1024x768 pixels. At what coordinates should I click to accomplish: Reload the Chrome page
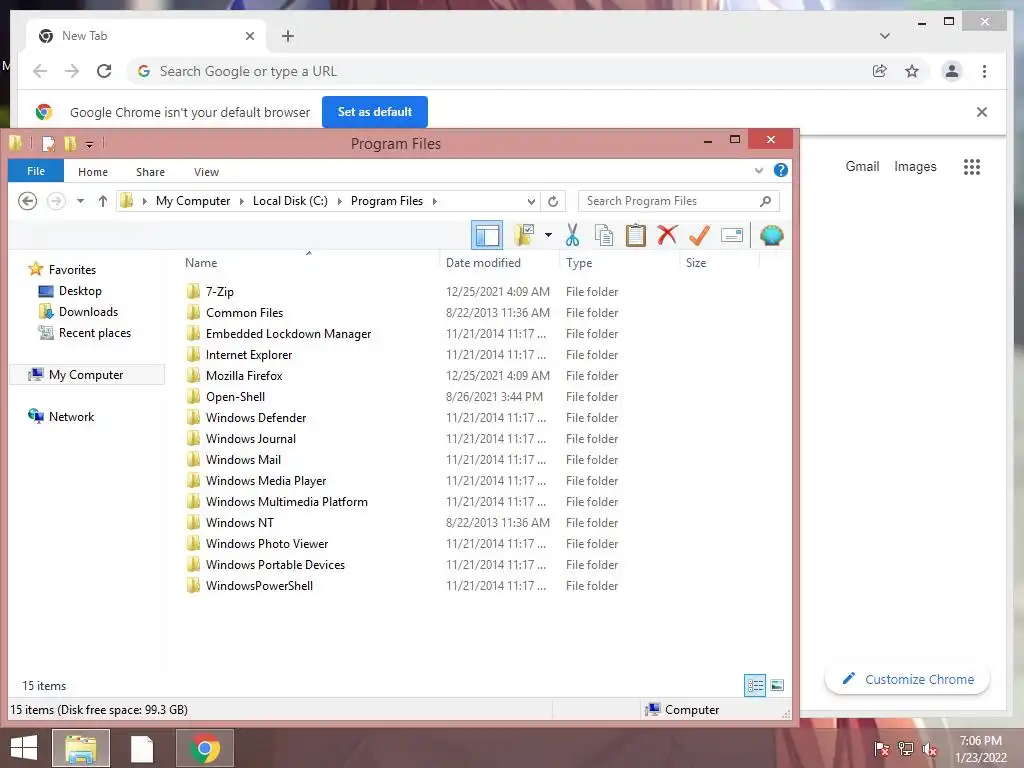[x=104, y=71]
